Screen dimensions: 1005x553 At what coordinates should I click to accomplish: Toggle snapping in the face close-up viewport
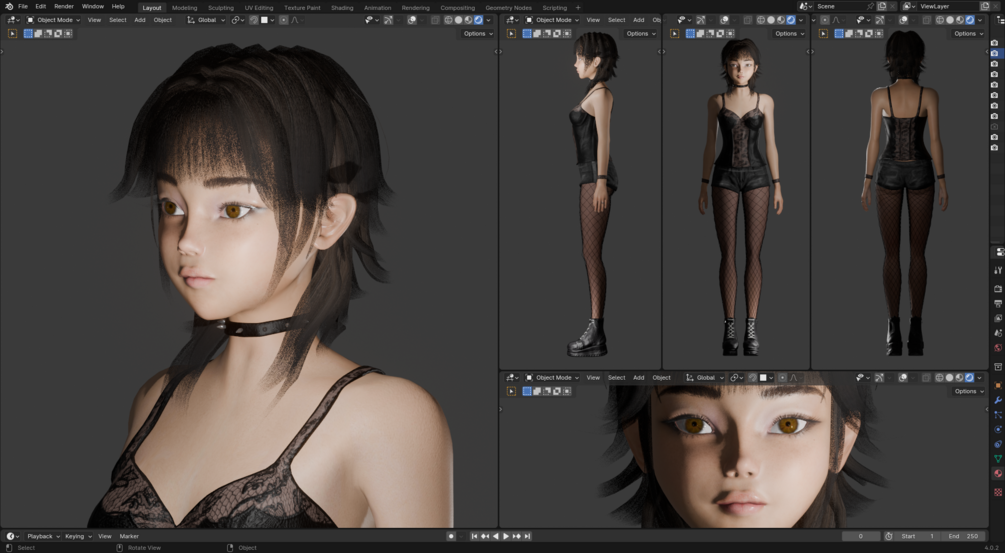752,377
